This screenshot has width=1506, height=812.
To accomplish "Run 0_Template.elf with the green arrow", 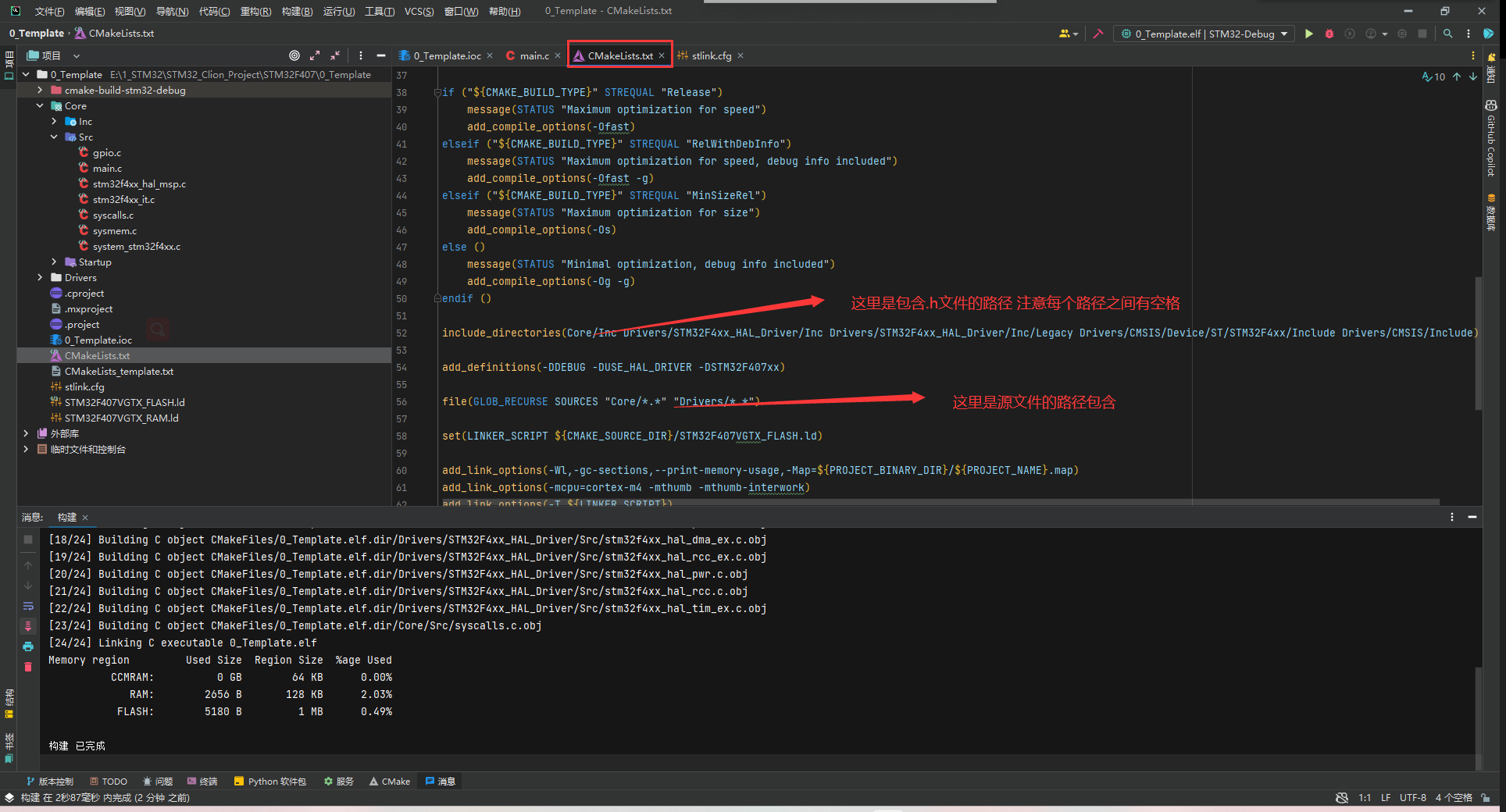I will 1310,34.
